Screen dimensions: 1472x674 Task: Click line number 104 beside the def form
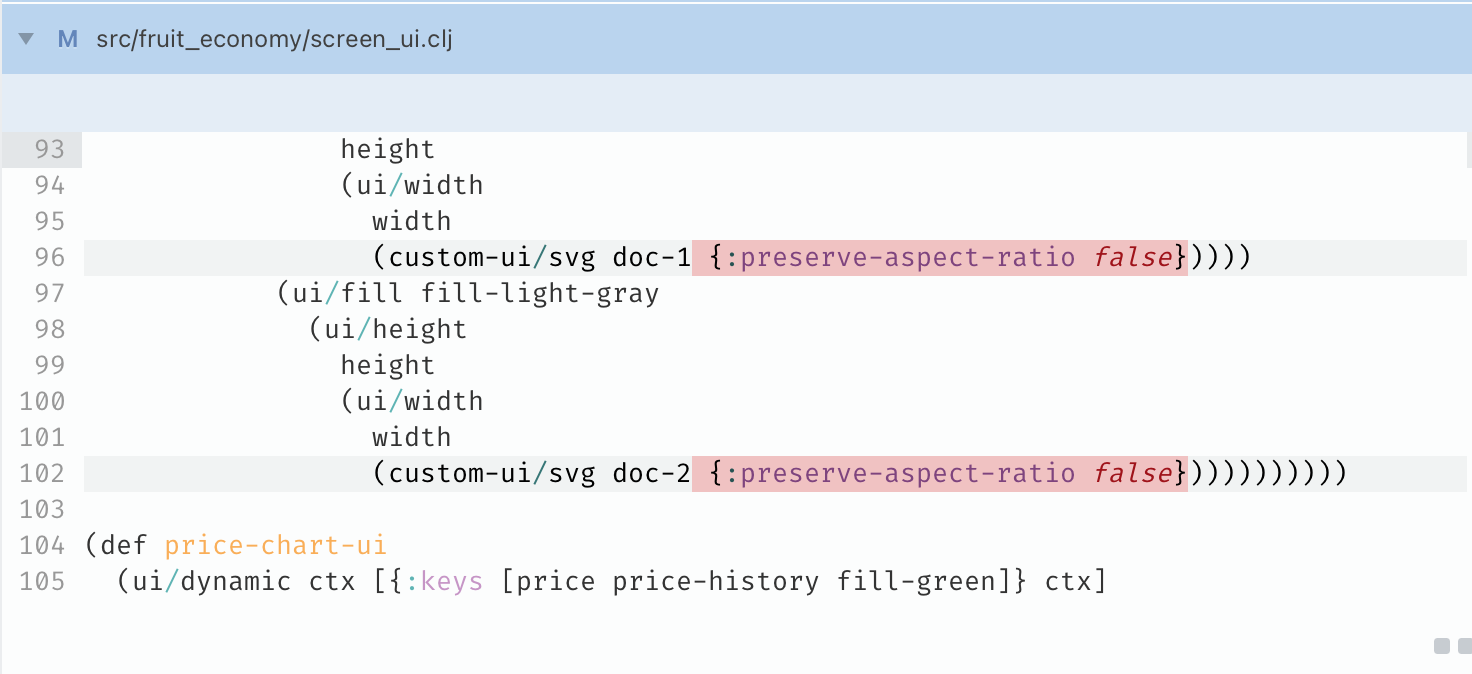(x=44, y=545)
